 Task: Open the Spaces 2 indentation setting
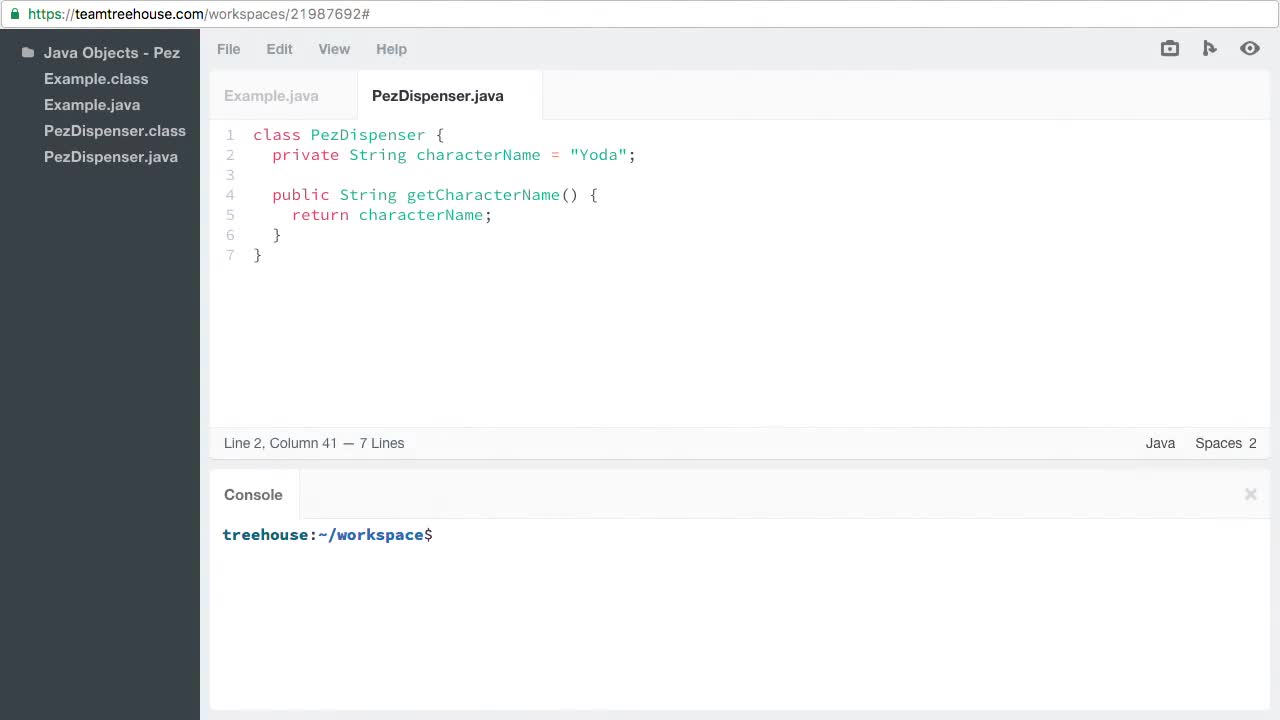(x=1225, y=443)
